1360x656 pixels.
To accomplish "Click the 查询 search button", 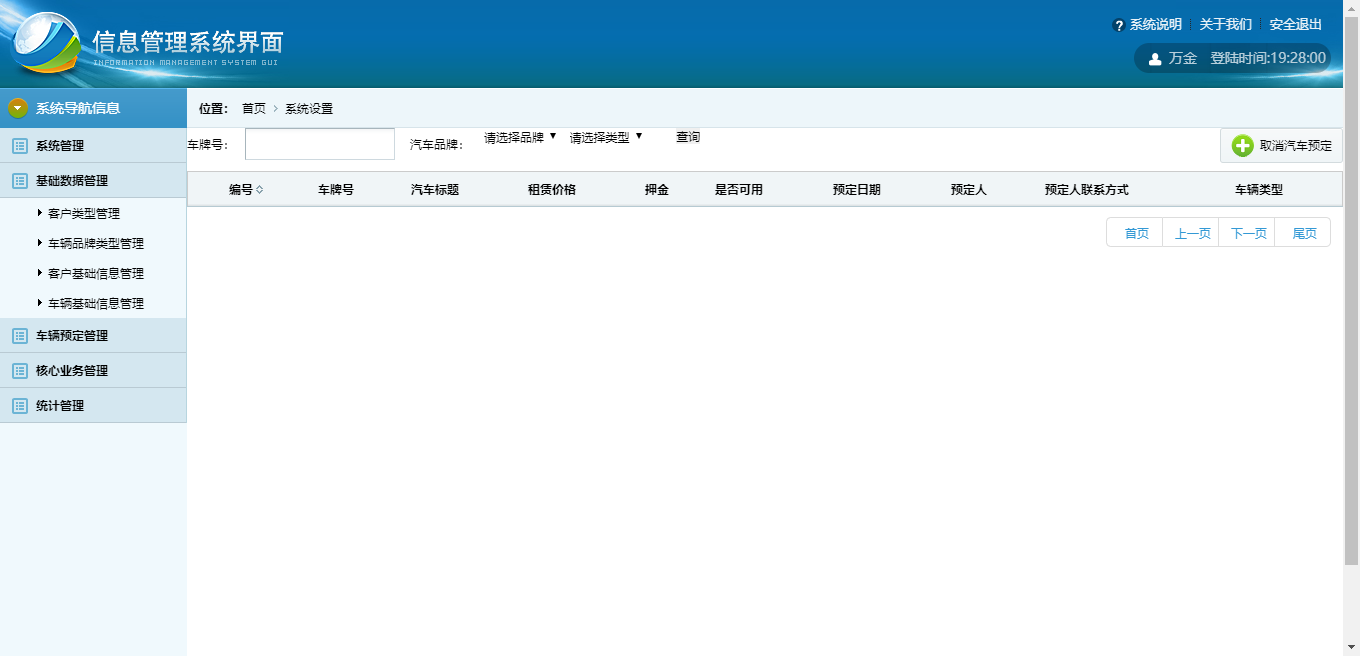I will pyautogui.click(x=688, y=137).
